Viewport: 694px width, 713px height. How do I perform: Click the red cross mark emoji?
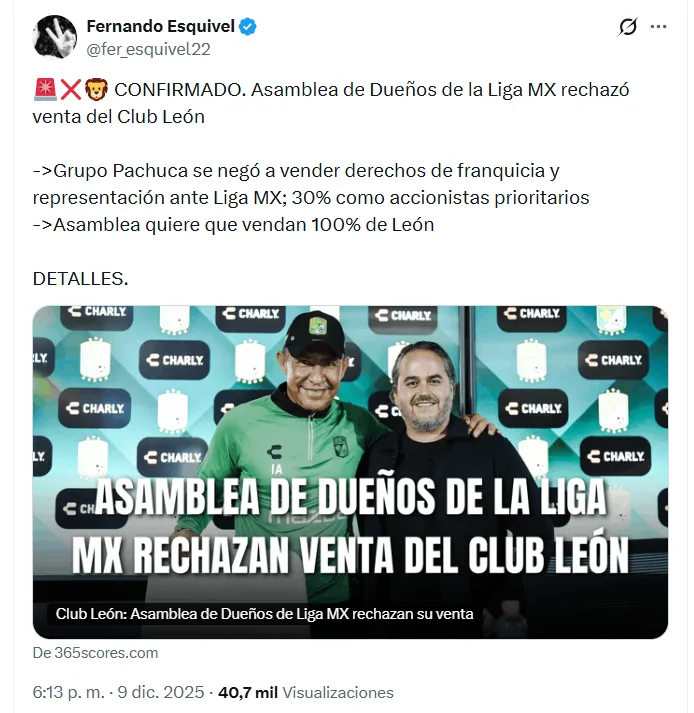coord(70,90)
